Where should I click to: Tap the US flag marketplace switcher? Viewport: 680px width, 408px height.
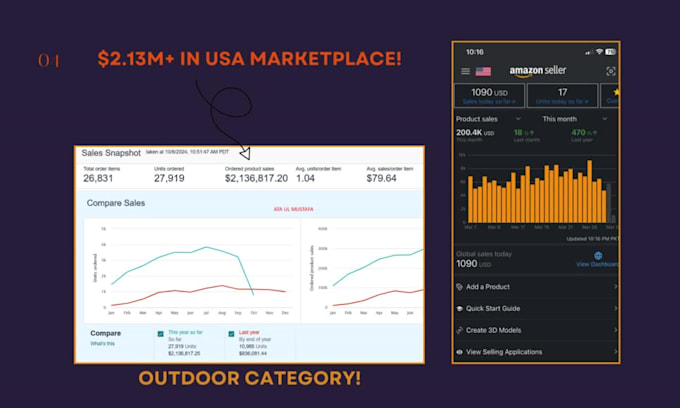(x=483, y=71)
